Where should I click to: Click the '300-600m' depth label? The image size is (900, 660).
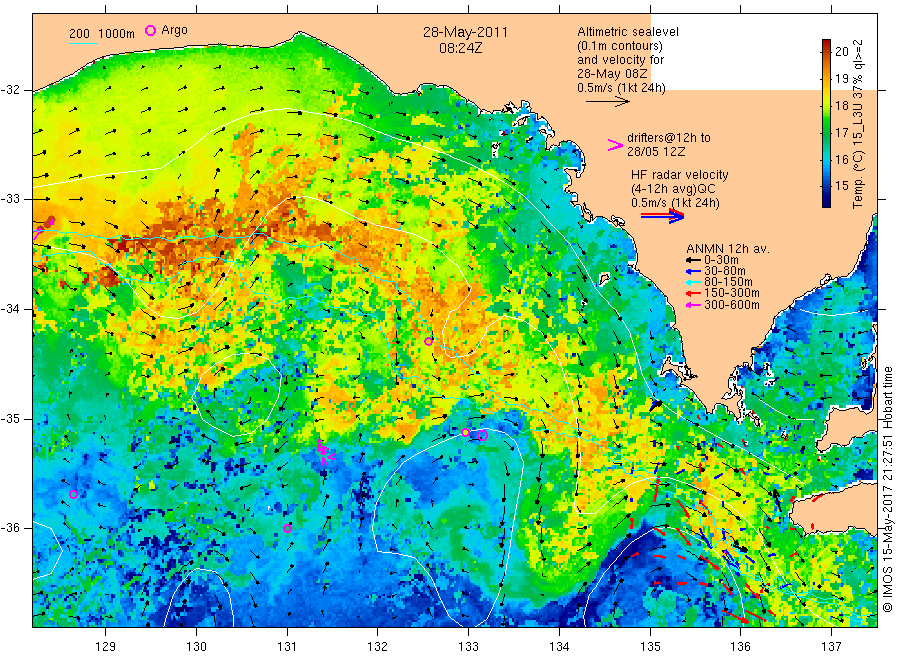(x=731, y=305)
